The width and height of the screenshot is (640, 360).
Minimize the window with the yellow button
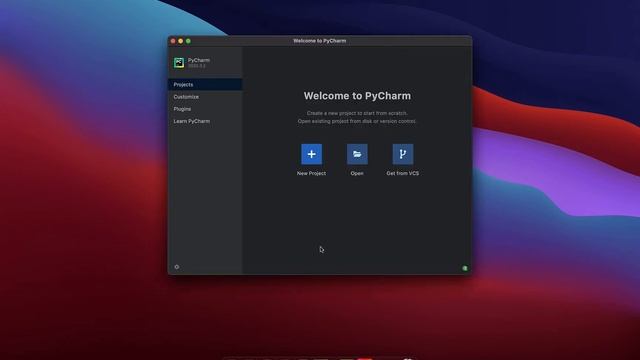[x=181, y=41]
